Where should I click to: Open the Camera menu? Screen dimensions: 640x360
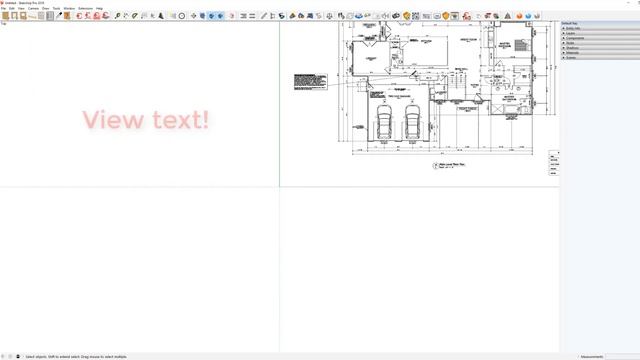tap(33, 8)
